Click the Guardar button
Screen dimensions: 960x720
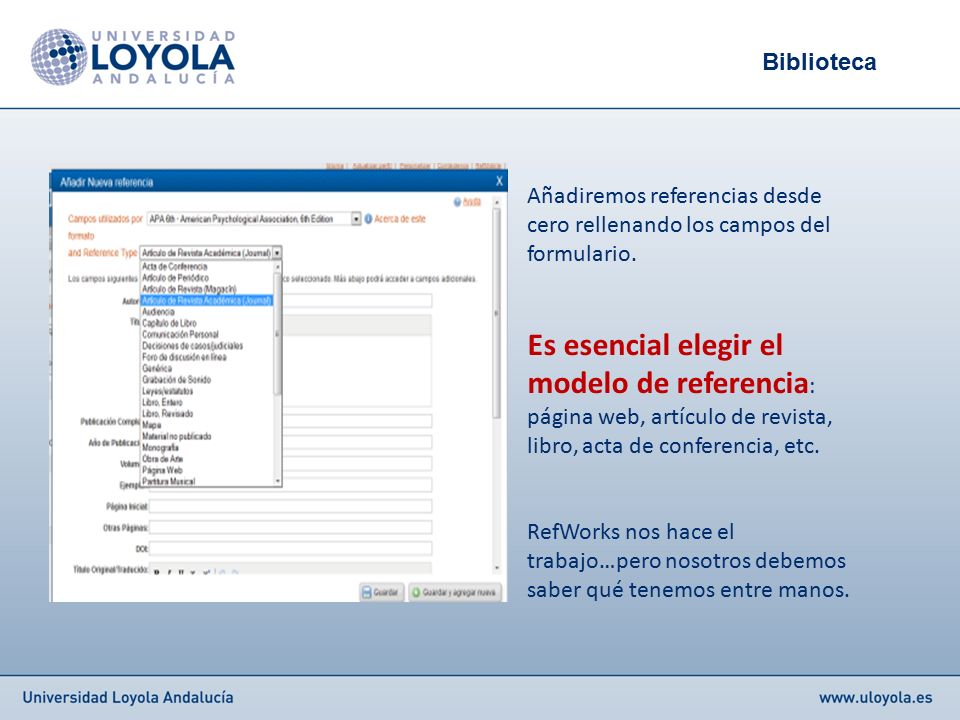click(x=381, y=592)
